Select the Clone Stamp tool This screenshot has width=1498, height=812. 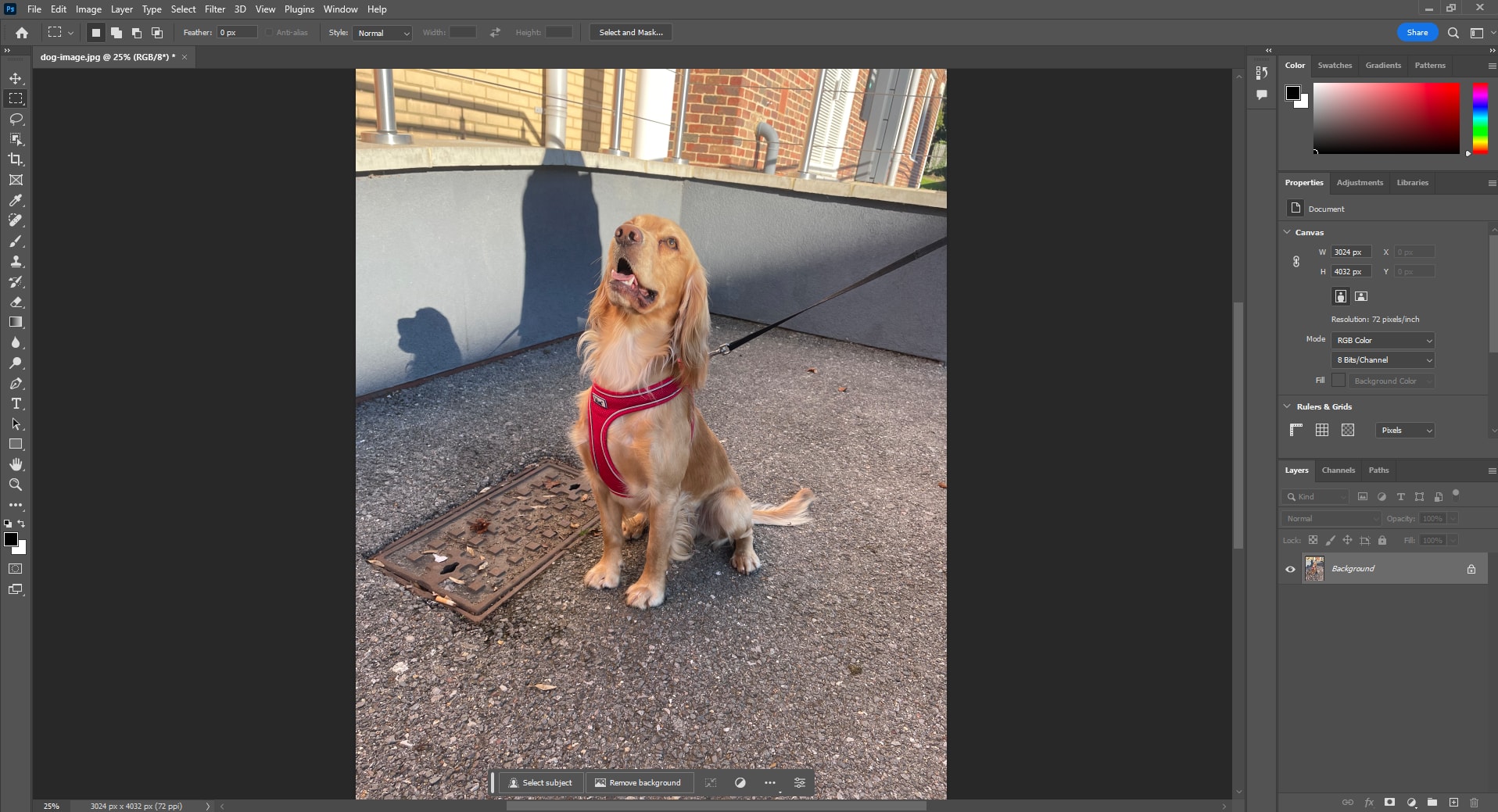[x=16, y=261]
